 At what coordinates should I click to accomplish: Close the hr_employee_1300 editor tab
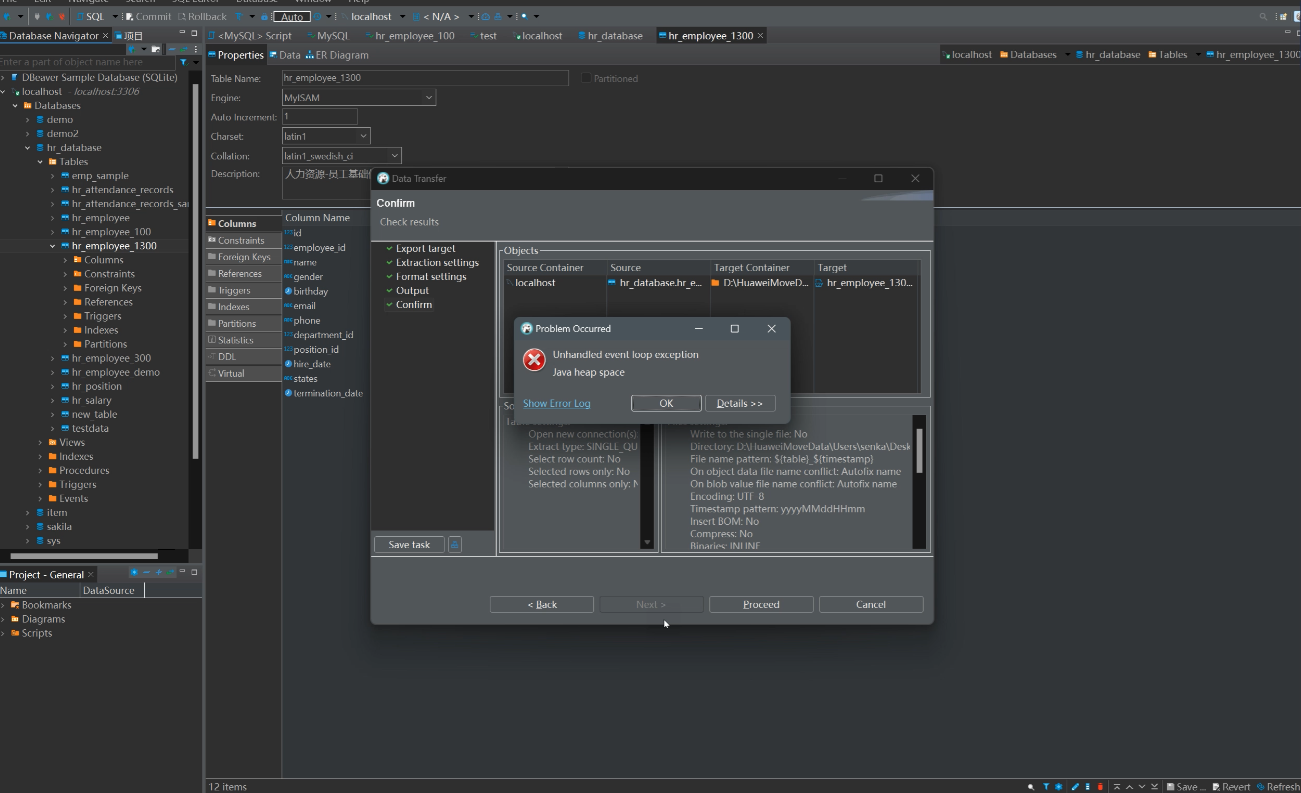click(x=761, y=36)
